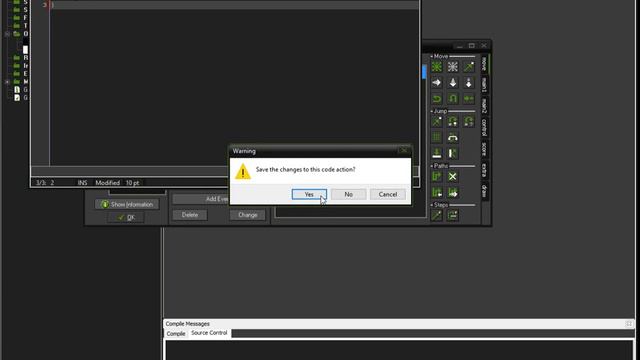Select the Set Friction action icon
This screenshot has height=360, width=640.
point(469,98)
